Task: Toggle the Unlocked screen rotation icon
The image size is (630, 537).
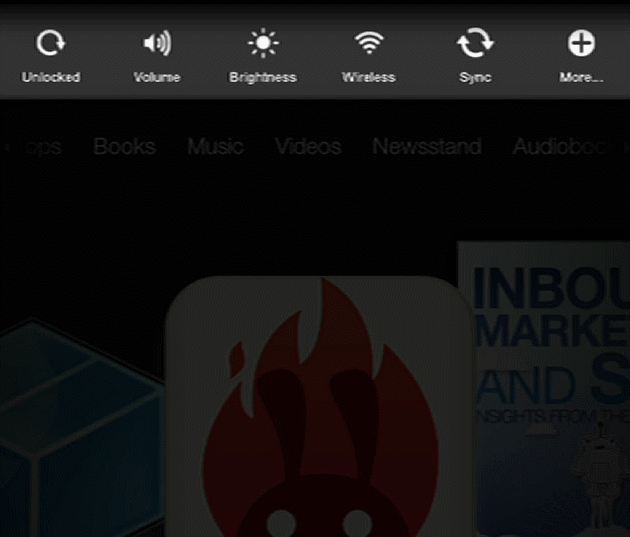Action: 50,43
